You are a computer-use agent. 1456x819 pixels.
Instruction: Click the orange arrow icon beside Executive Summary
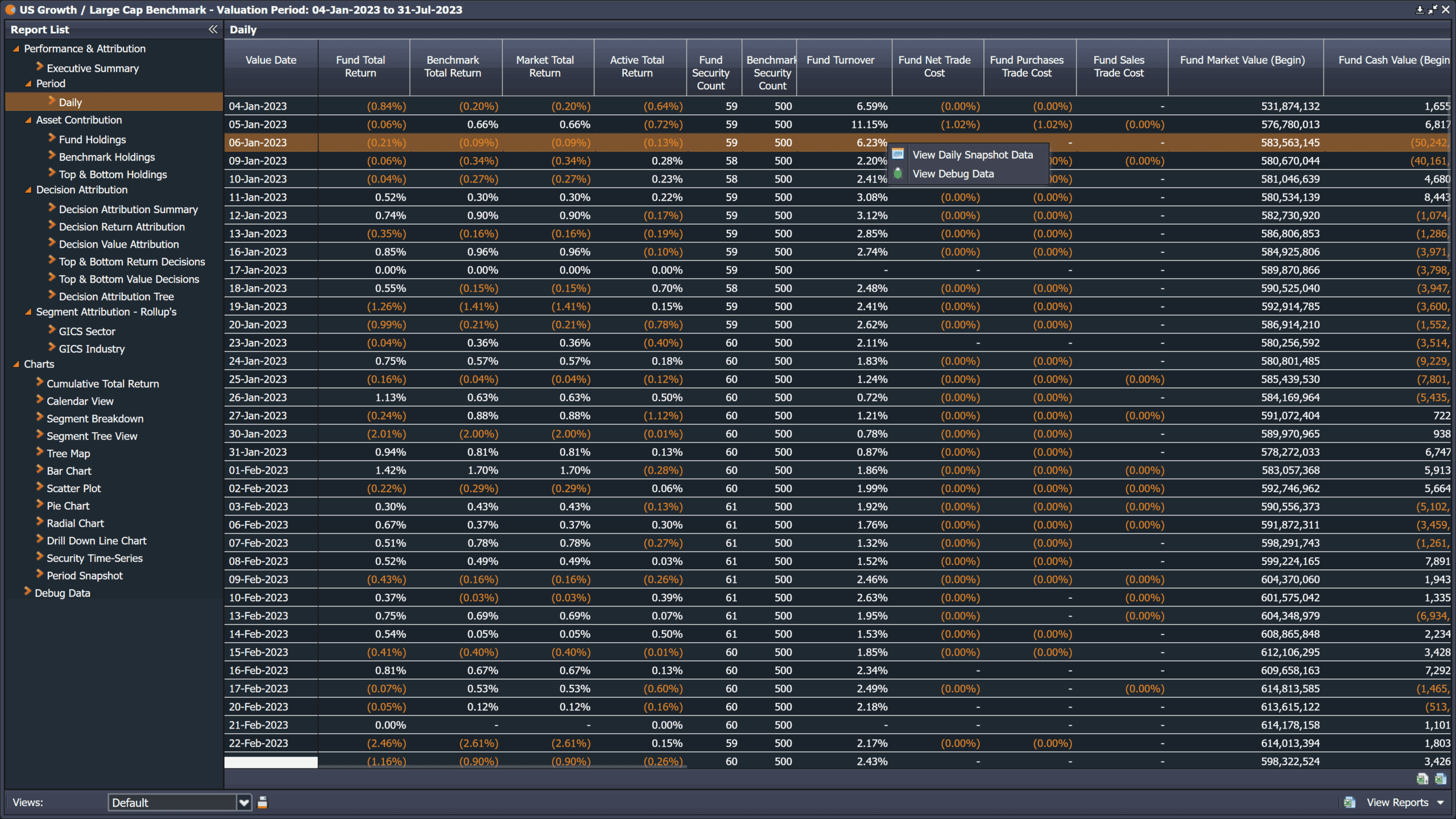click(x=40, y=67)
